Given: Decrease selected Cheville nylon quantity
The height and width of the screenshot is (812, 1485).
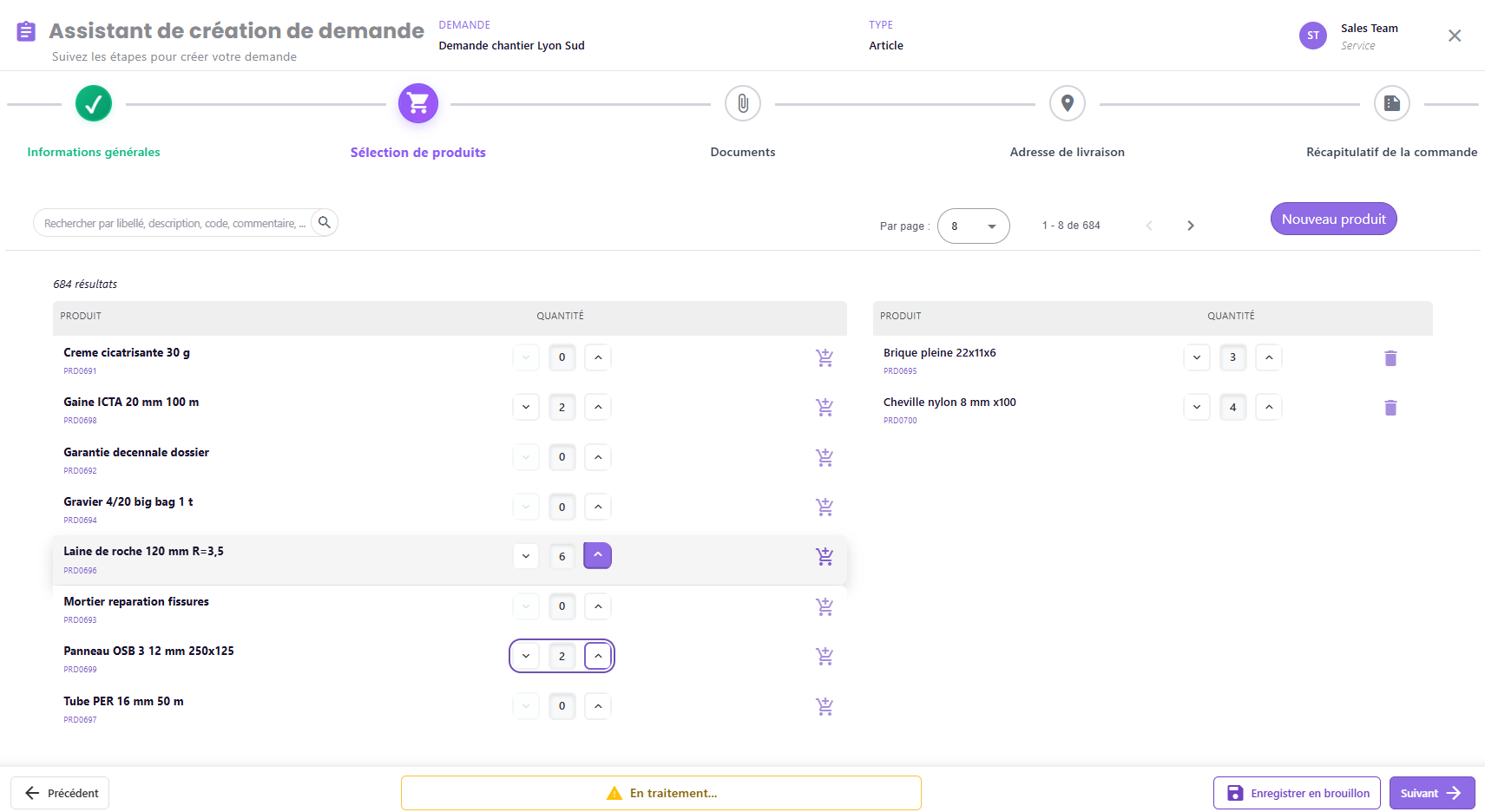Looking at the screenshot, I should [x=1197, y=407].
